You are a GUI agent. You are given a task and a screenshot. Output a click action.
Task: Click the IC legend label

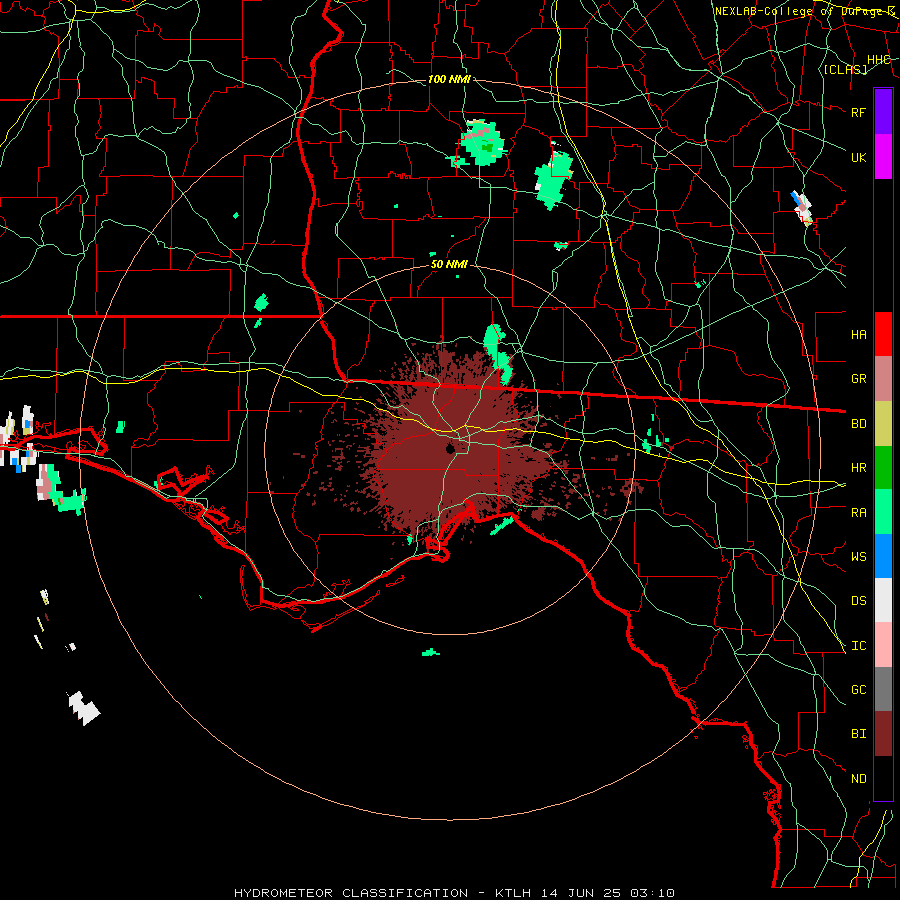[x=859, y=646]
